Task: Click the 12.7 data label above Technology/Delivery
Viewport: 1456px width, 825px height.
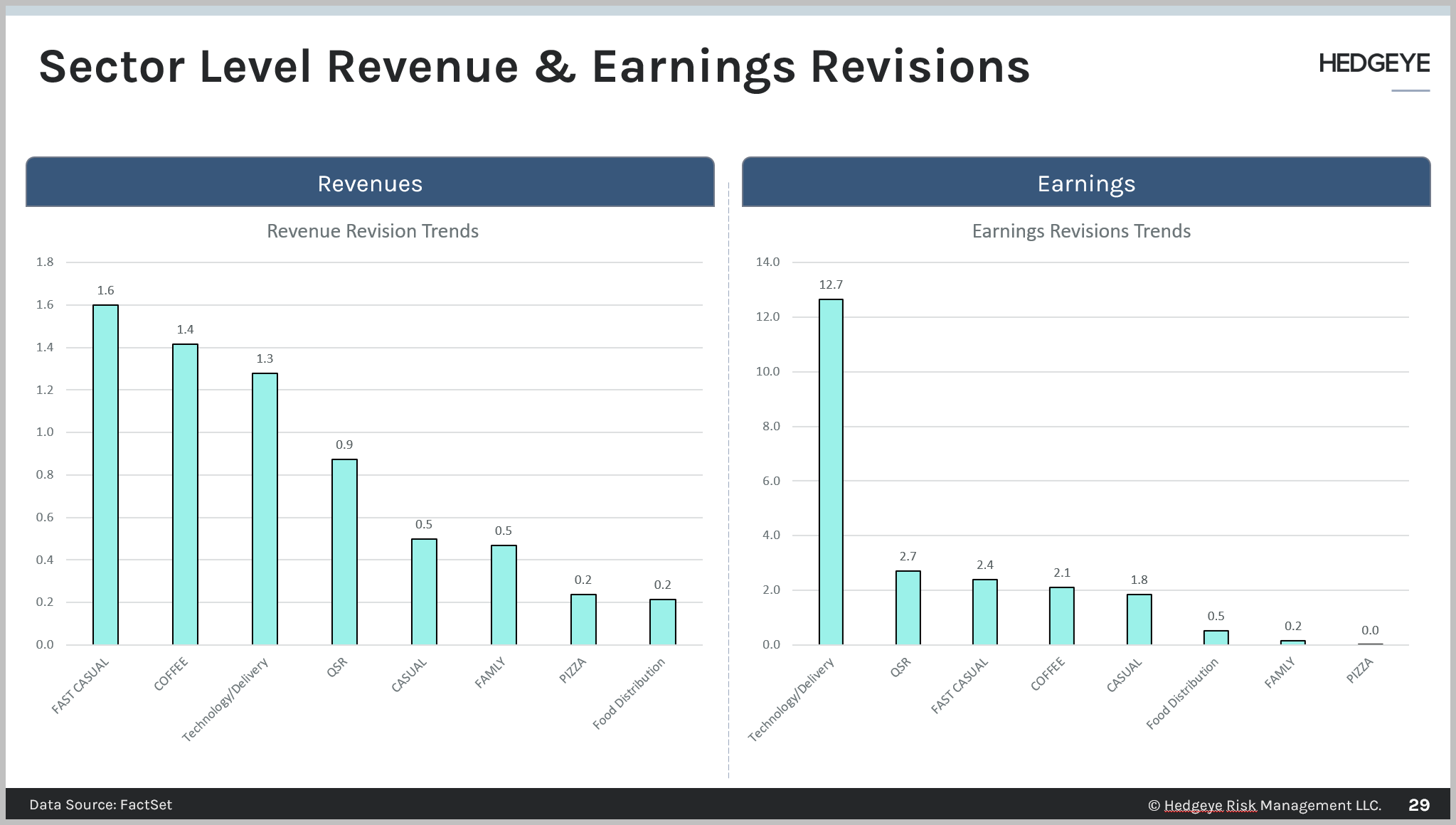Action: [x=829, y=284]
